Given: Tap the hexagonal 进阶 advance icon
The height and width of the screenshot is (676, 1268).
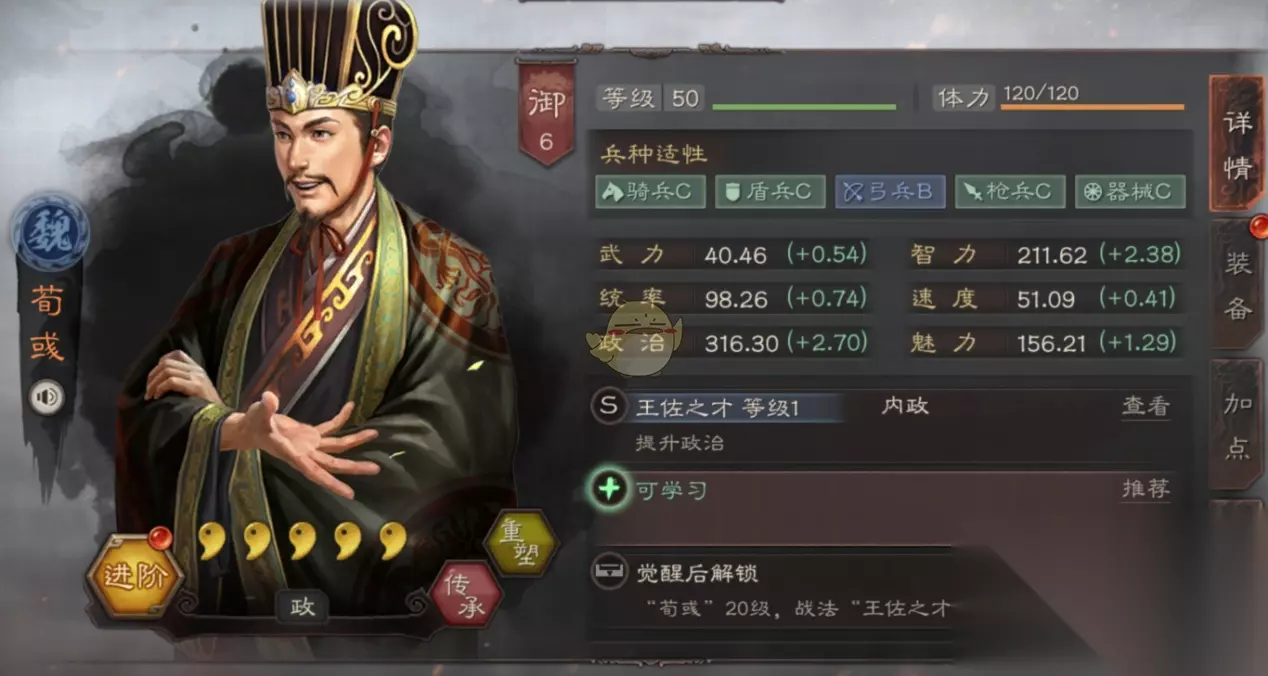Looking at the screenshot, I should (134, 577).
